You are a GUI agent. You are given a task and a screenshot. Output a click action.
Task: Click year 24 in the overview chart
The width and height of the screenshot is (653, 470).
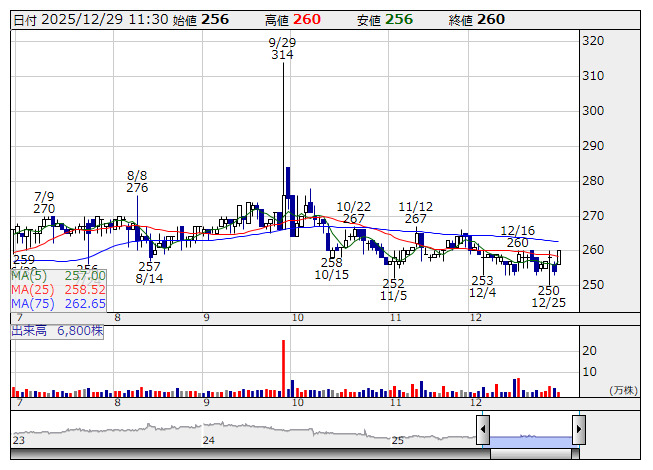coord(209,440)
